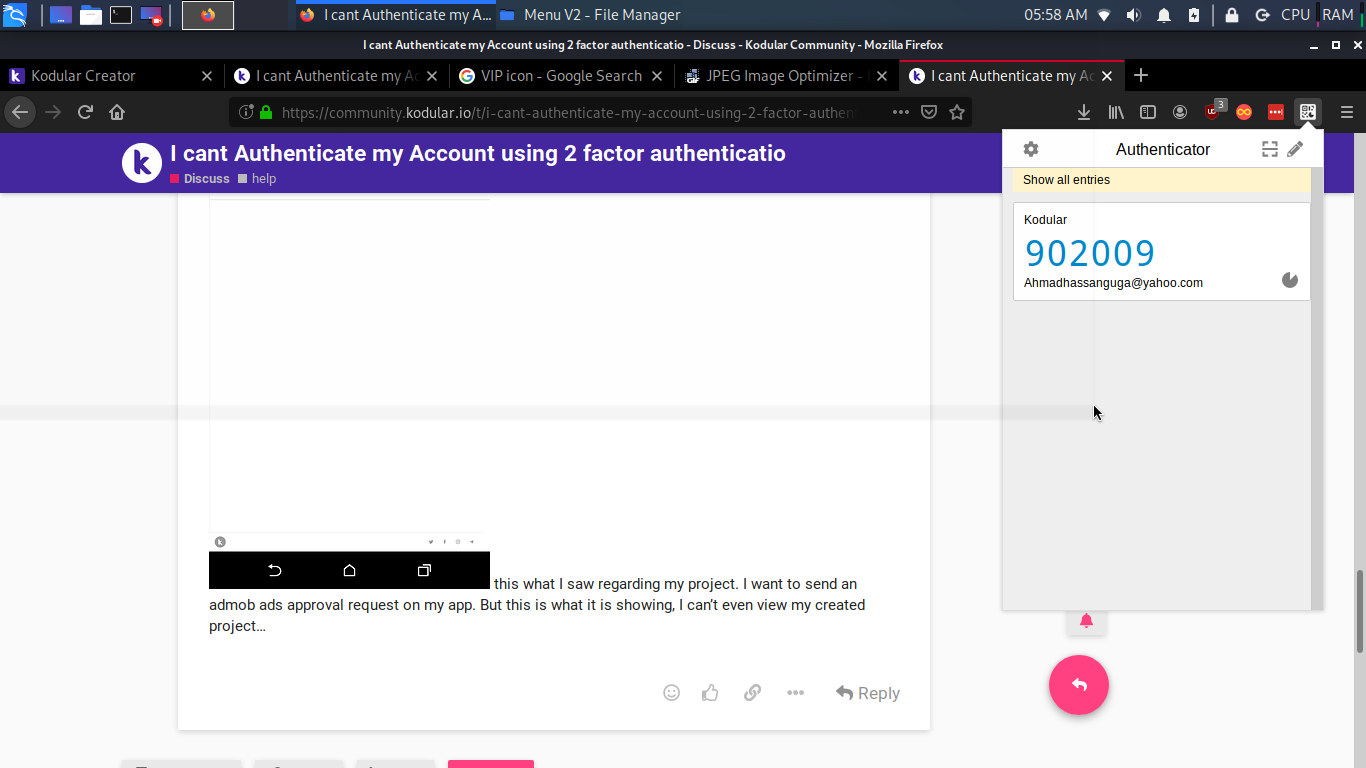Lock the screen from panel
This screenshot has width=1366, height=768.
click(1232, 15)
